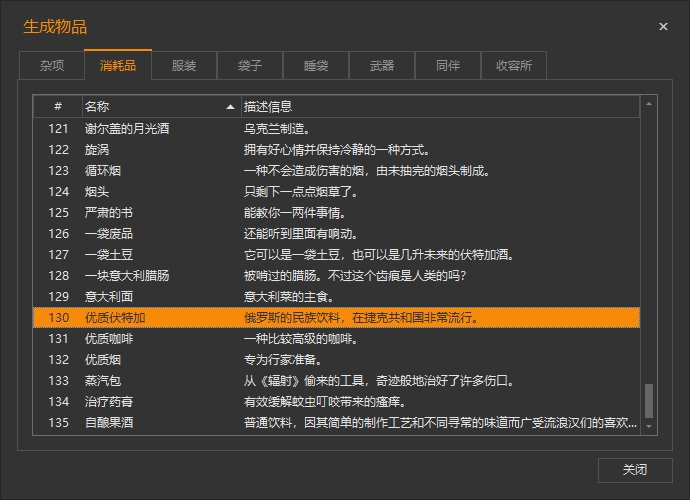Click the highlighted 优质伏特加 row

pos(337,317)
